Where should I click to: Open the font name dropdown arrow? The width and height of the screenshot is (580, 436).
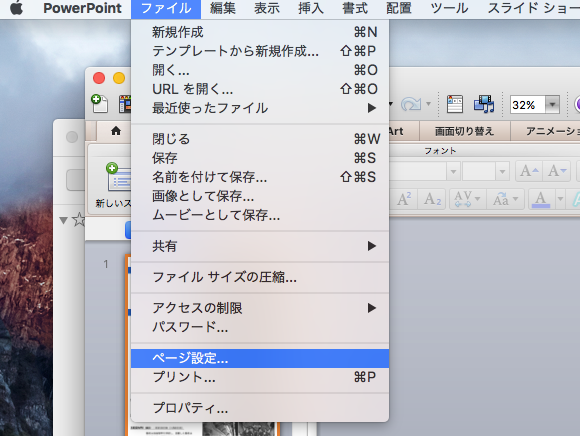click(x=453, y=172)
